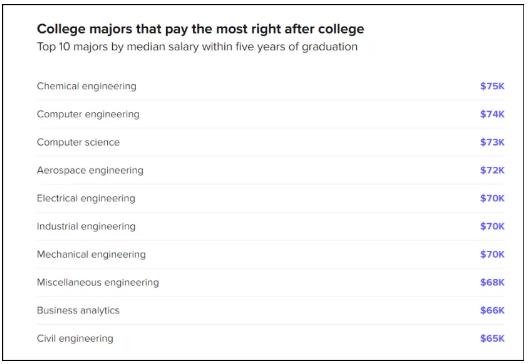
Task: Select the Aerospace engineering label
Action: click(90, 170)
